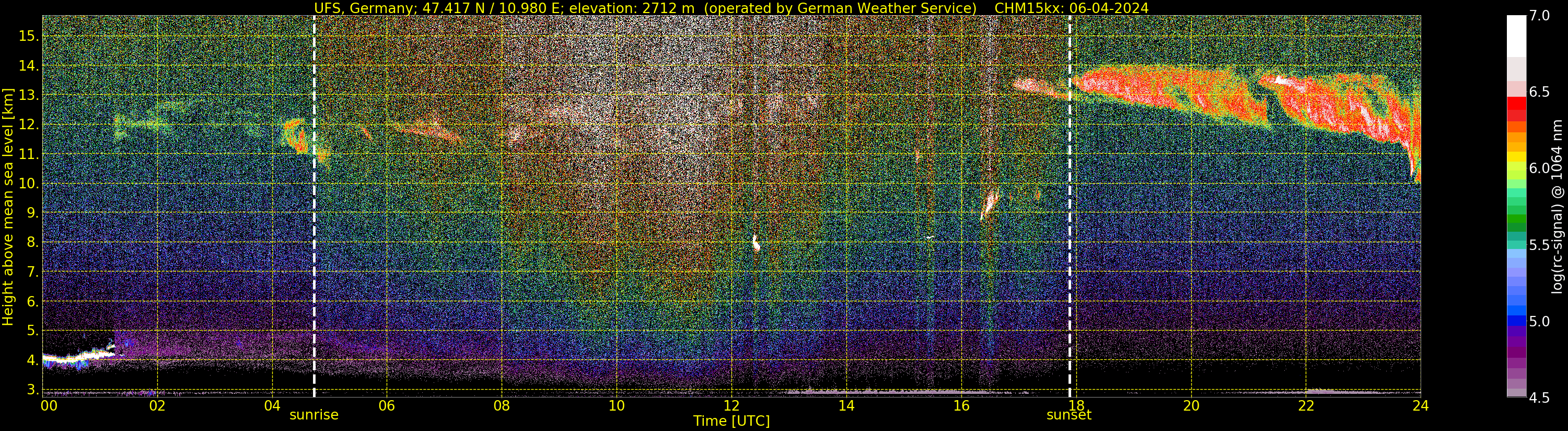1568x431 pixels.
Task: Click the x-axis tick label '10'
Action: (x=617, y=405)
